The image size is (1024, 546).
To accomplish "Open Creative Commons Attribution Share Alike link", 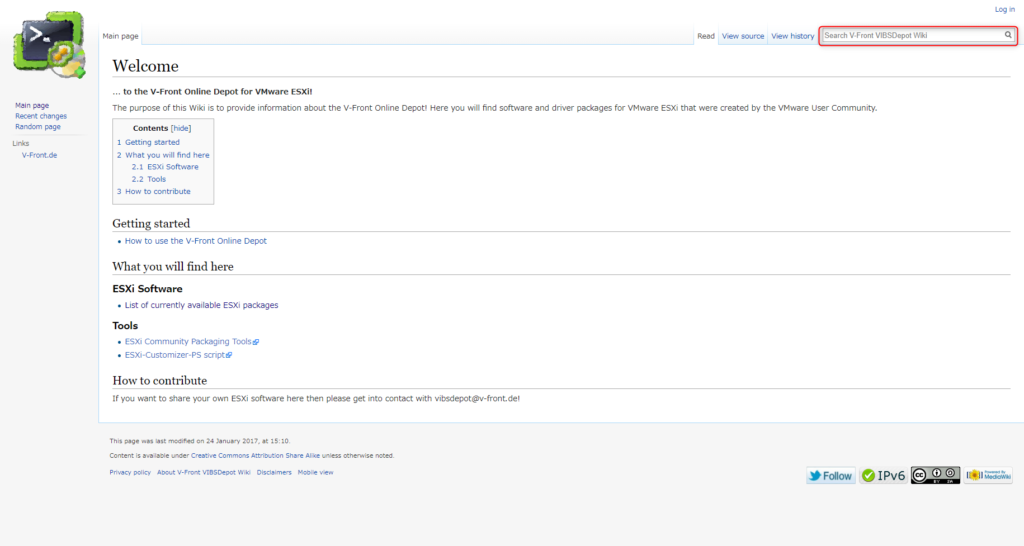I will point(255,456).
